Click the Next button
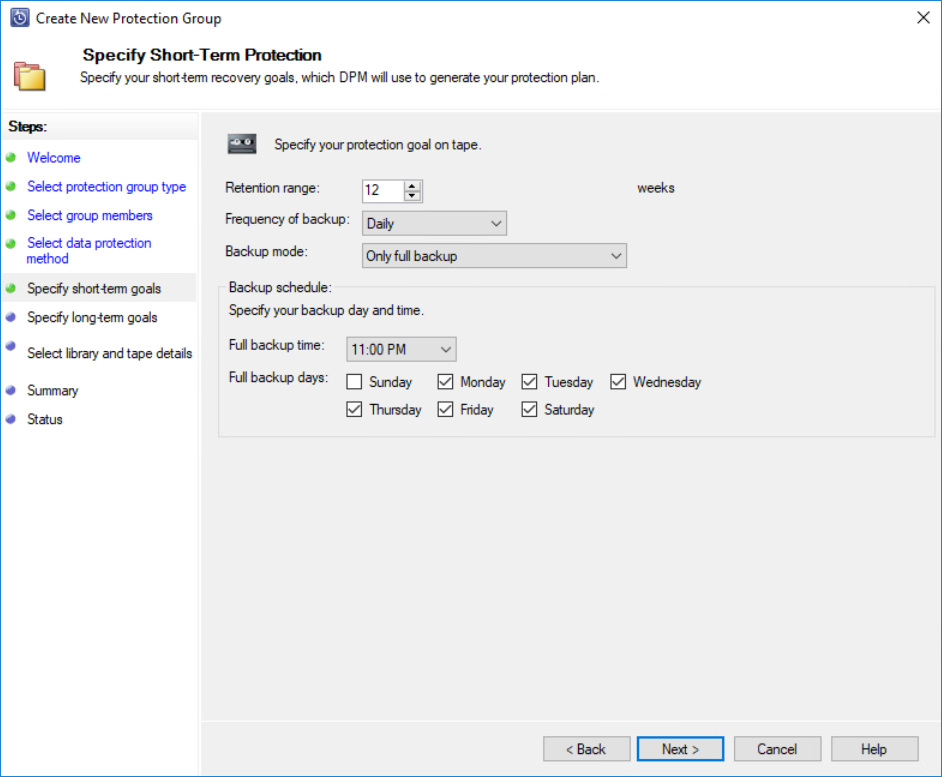 point(680,749)
